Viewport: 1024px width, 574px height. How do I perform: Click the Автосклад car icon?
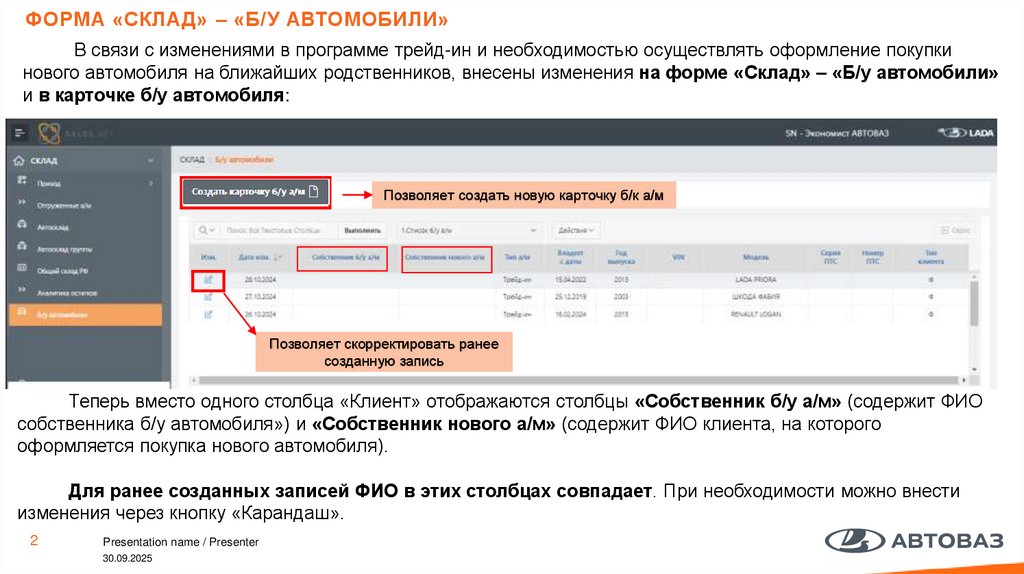[22, 225]
